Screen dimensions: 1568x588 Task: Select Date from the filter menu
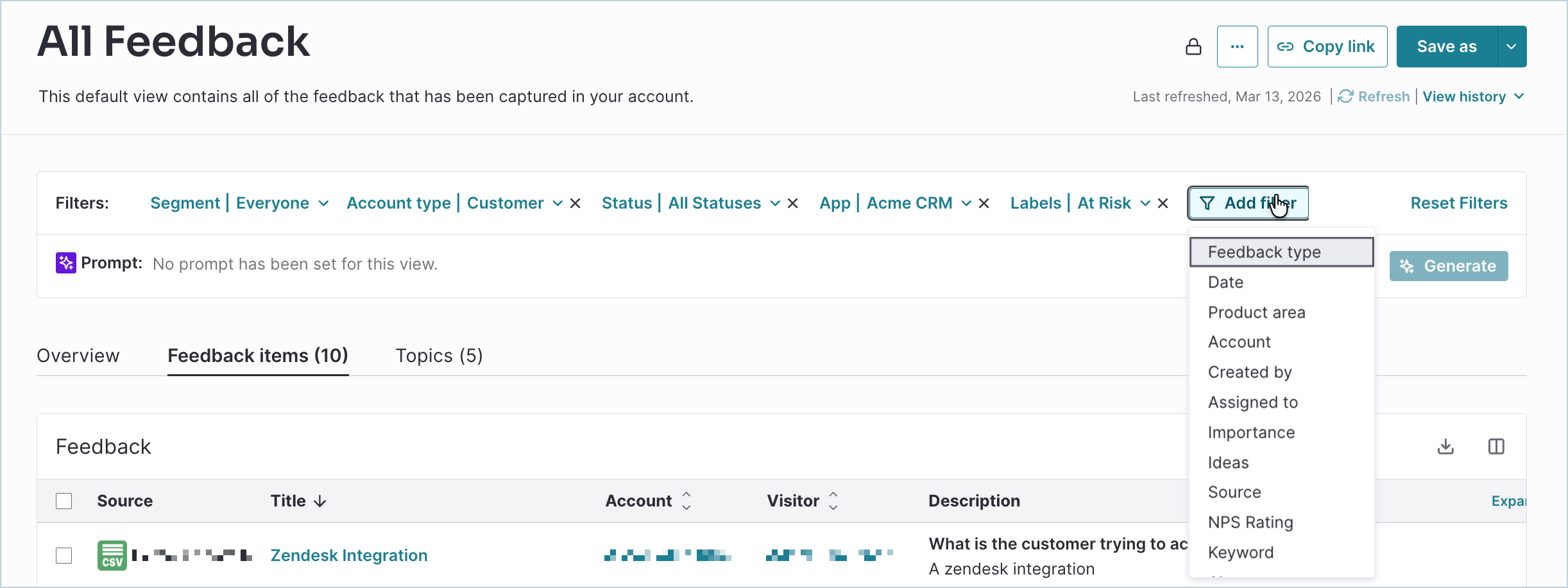[1281, 282]
